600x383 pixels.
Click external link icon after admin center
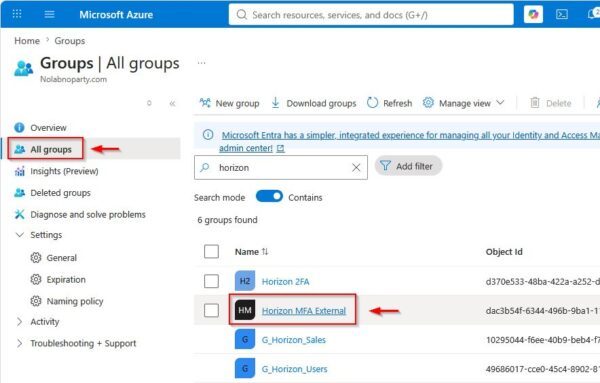(x=280, y=148)
